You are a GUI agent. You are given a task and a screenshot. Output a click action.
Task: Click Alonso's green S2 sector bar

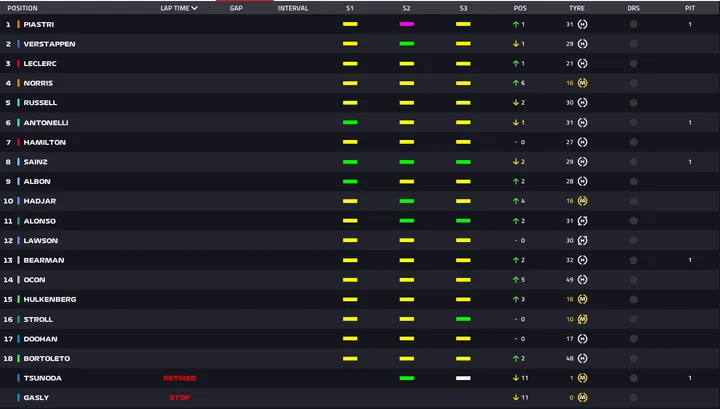click(407, 221)
